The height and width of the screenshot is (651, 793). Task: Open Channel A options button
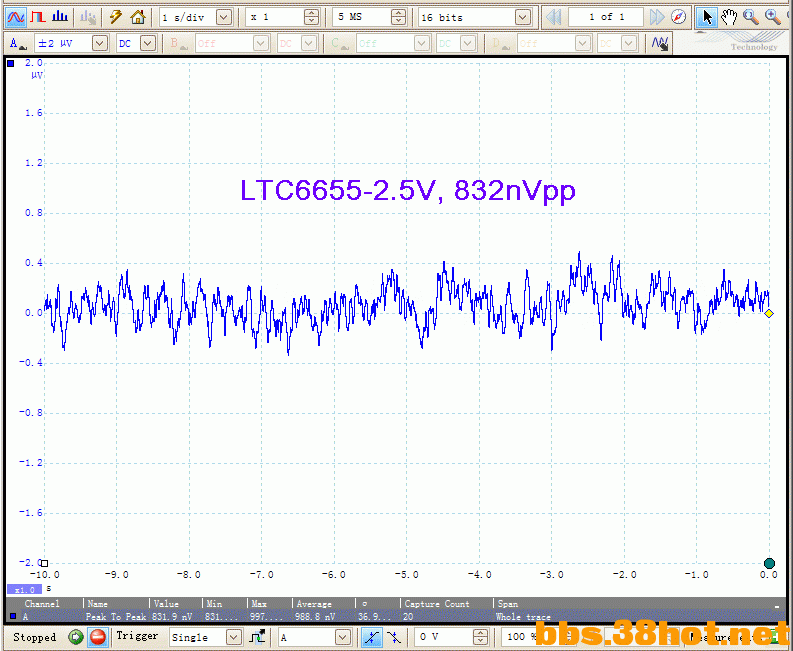(18, 44)
